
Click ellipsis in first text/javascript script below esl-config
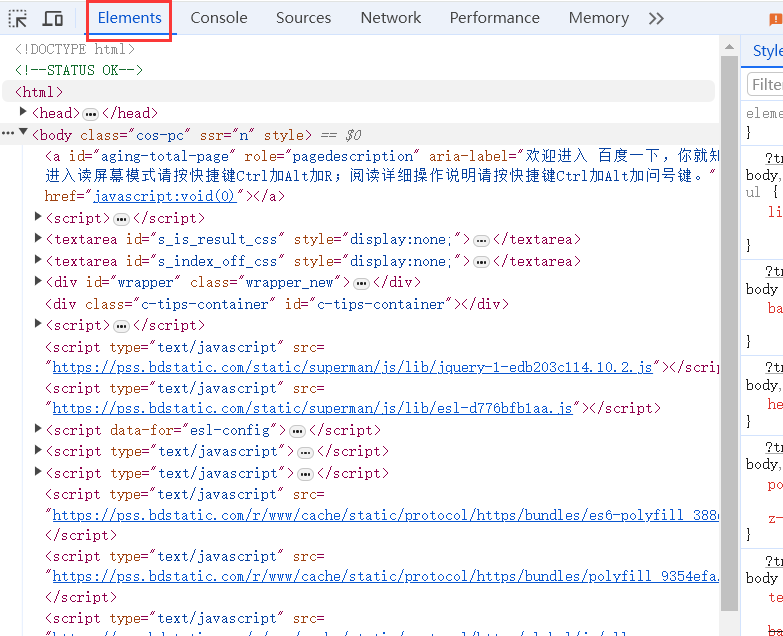click(x=305, y=453)
